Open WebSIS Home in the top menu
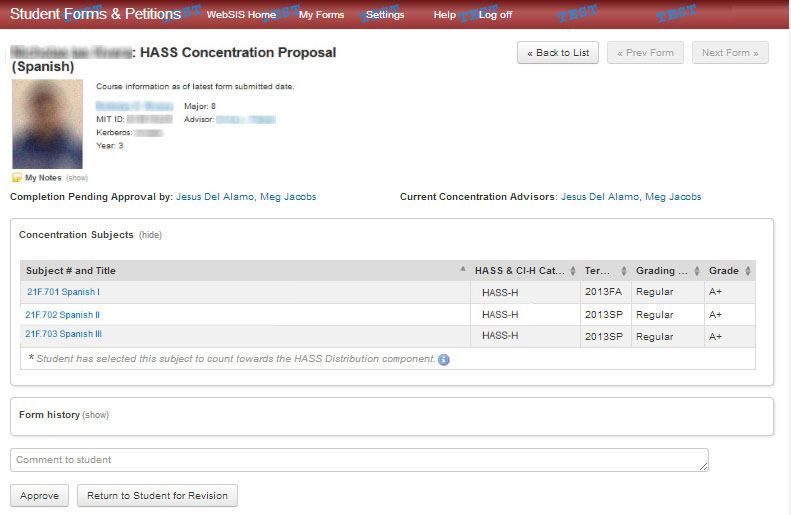Viewport: 791px width, 515px height. [x=241, y=15]
